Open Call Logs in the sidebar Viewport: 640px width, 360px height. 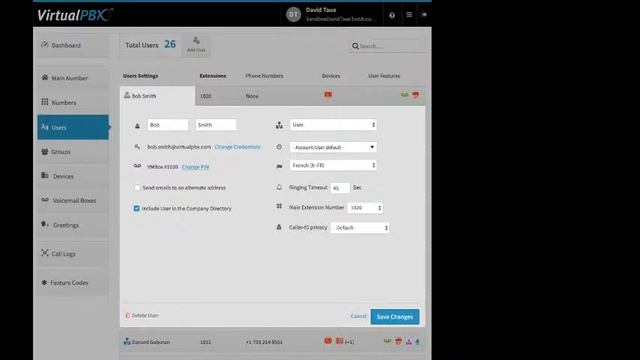coord(73,254)
